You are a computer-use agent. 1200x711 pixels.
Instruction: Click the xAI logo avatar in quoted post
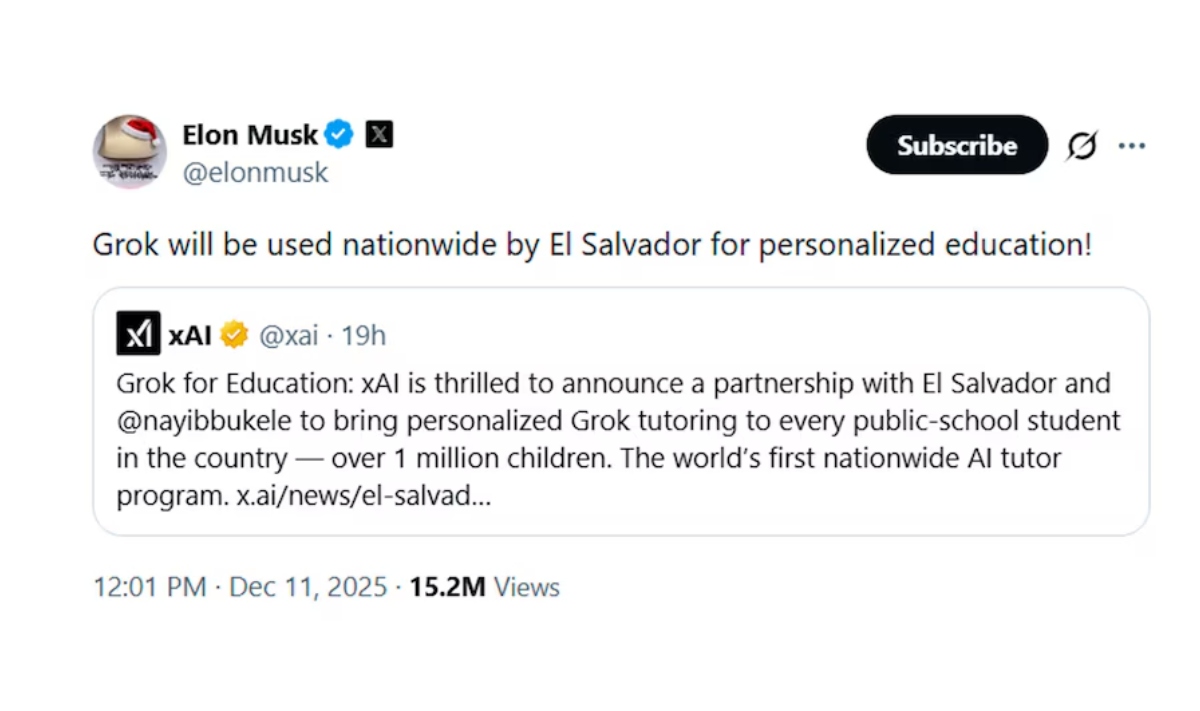coord(138,333)
